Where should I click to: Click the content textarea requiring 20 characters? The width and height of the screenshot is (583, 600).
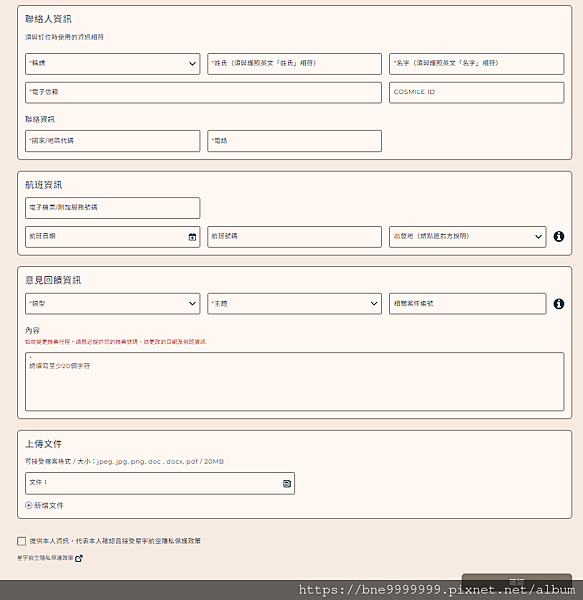click(295, 382)
